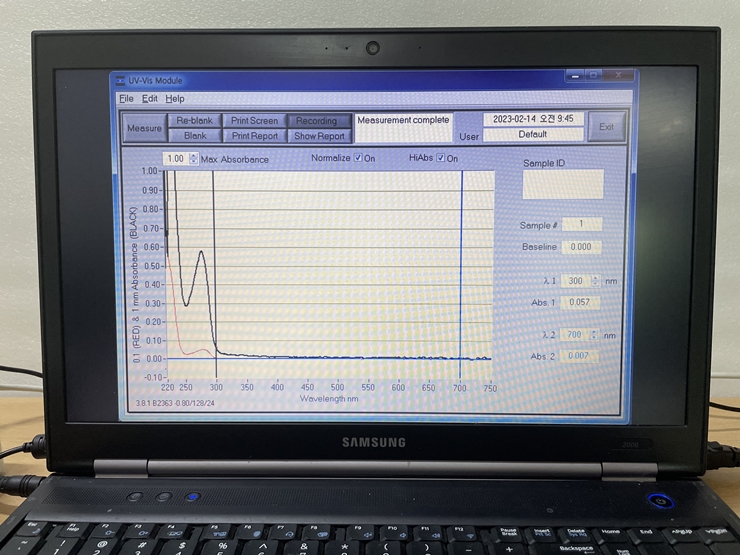Open the Help menu
740x555 pixels.
[x=175, y=99]
